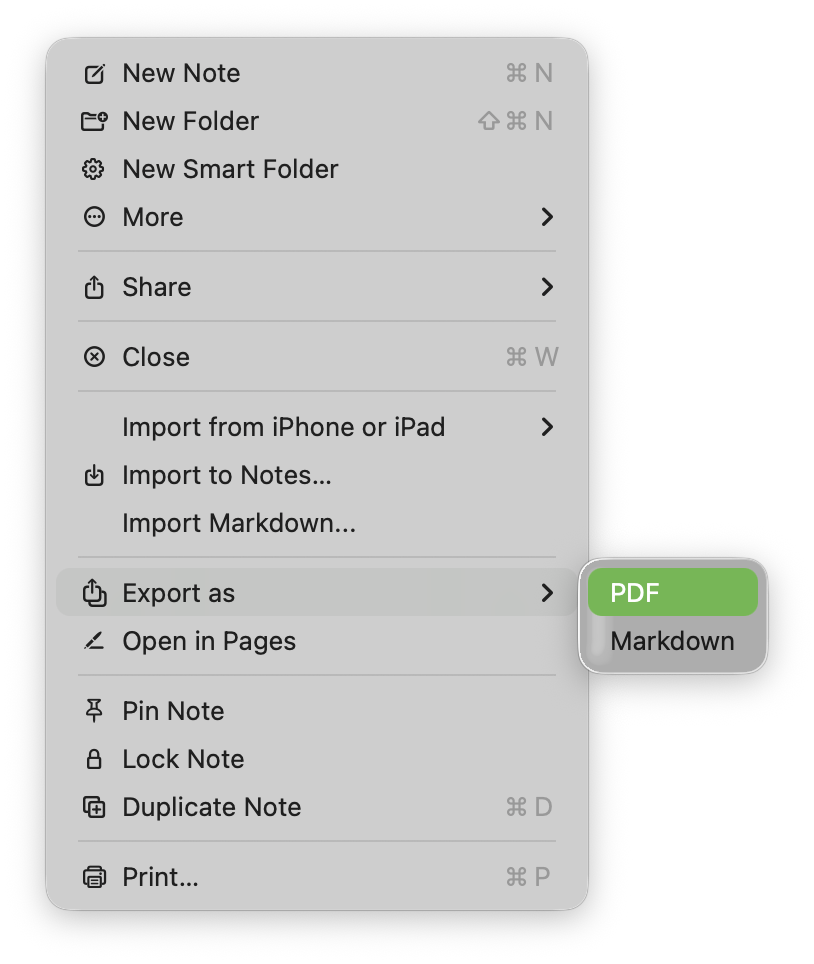Screen dimensions: 814x964
Task: Click the New Smart Folder gear icon
Action: [x=93, y=169]
